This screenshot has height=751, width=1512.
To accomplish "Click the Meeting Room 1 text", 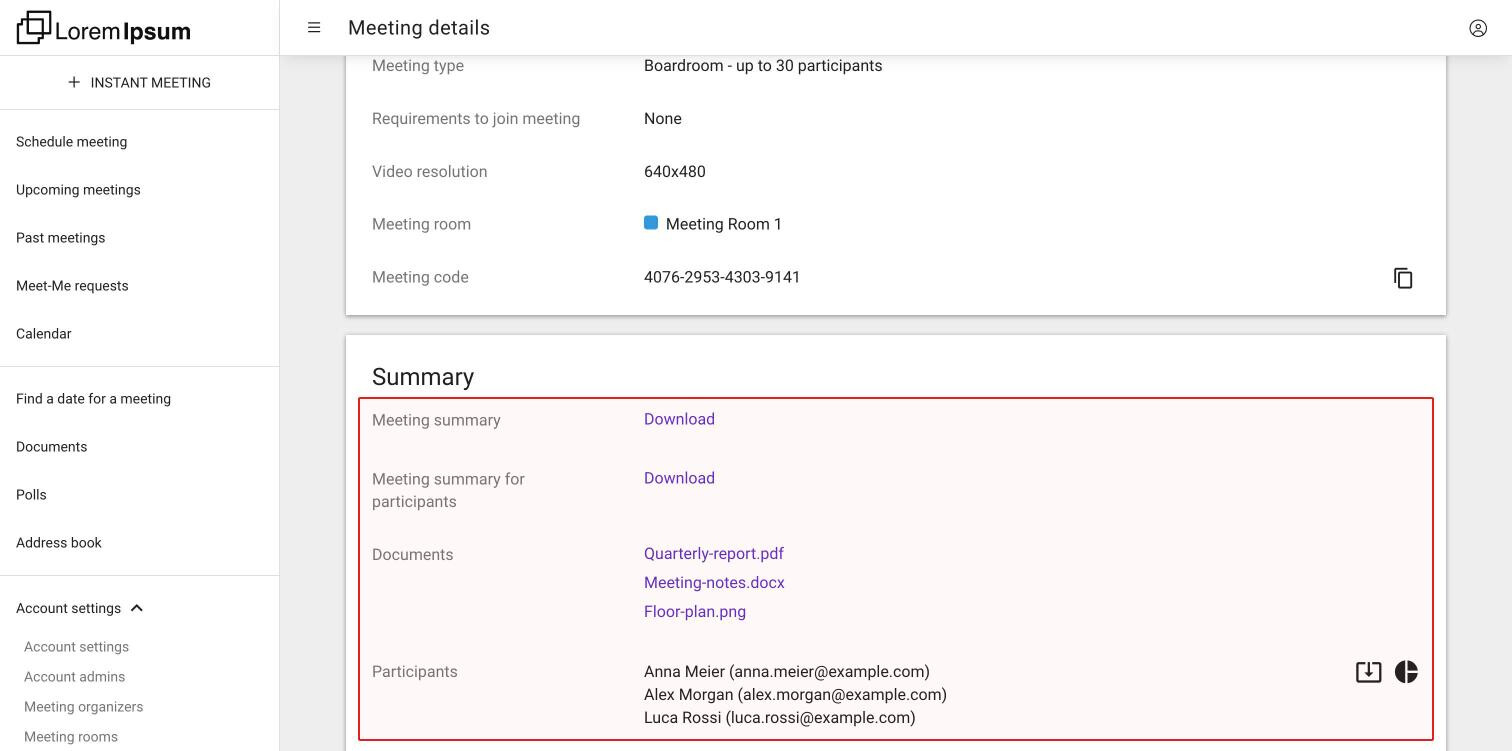I will tap(724, 224).
